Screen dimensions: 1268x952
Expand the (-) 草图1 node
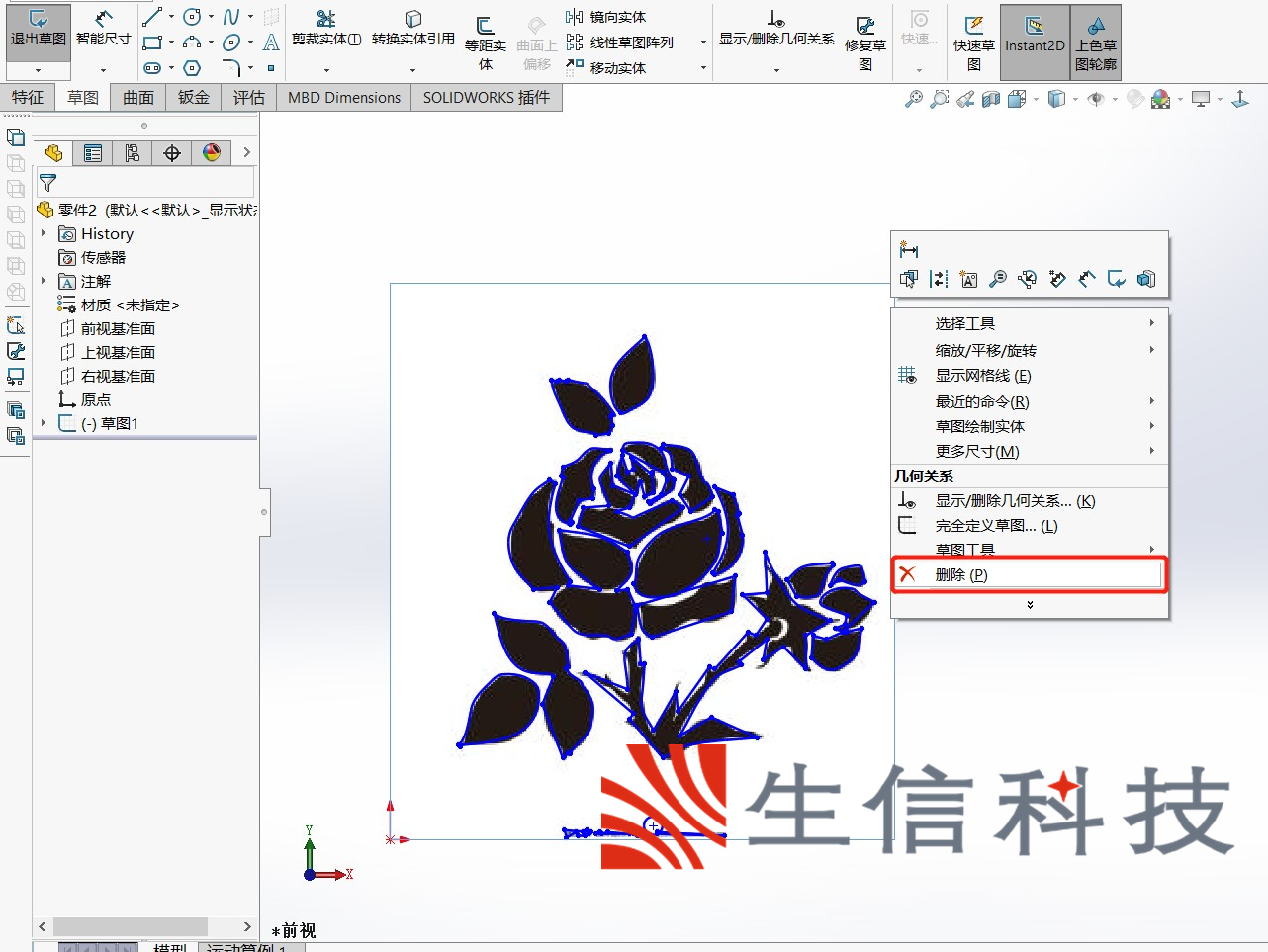[x=44, y=423]
